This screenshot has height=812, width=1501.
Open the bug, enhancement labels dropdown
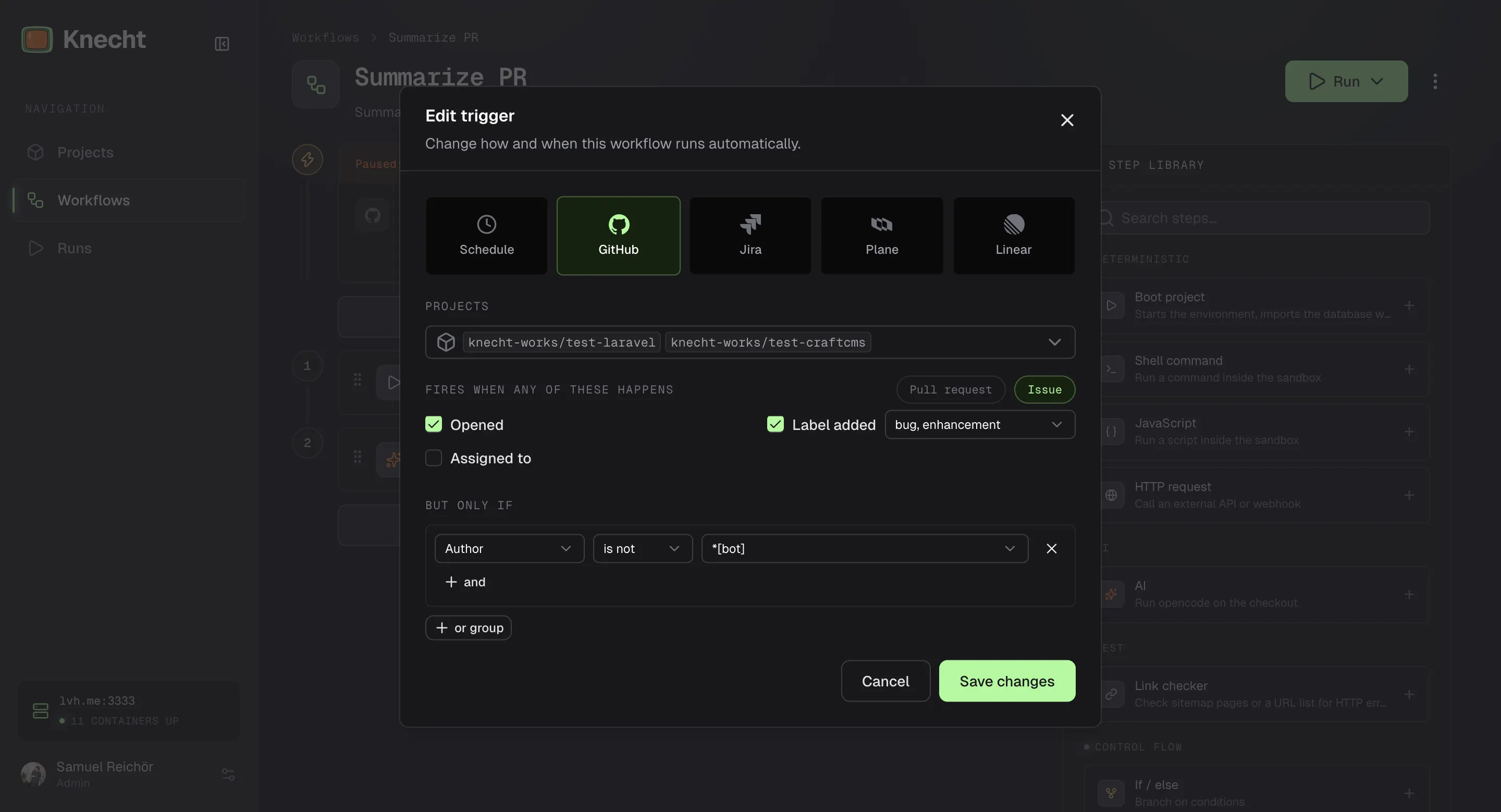click(979, 425)
